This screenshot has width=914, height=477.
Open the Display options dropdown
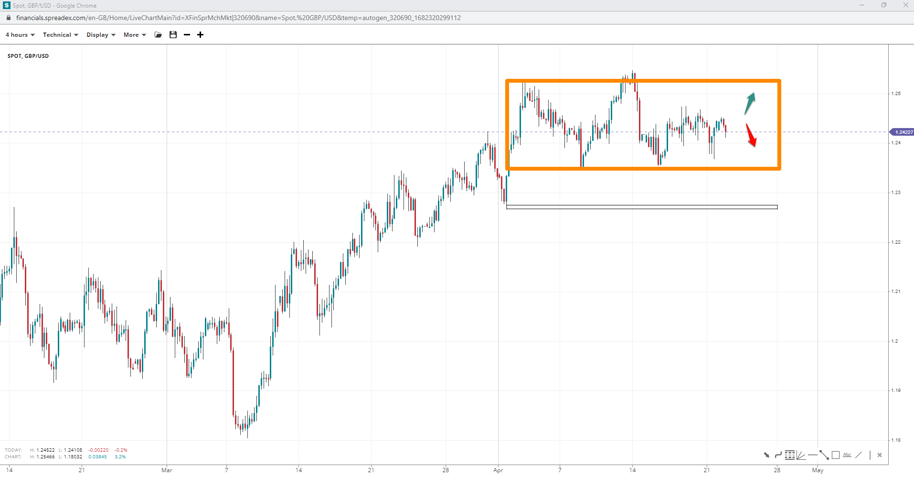[x=100, y=35]
